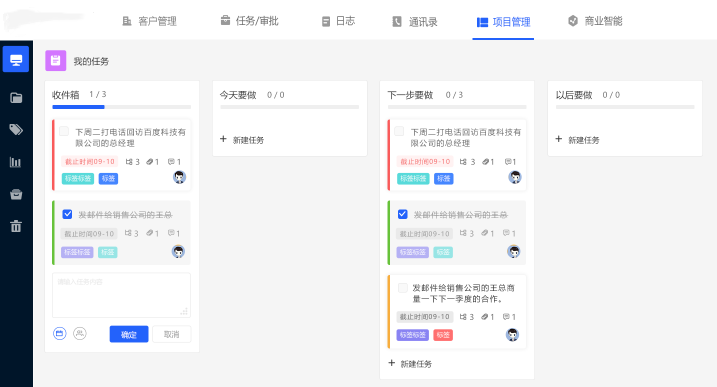Image resolution: width=717 pixels, height=387 pixels.
Task: Click red 截止时间09-10 on first 下一步要做 card
Action: 425,161
